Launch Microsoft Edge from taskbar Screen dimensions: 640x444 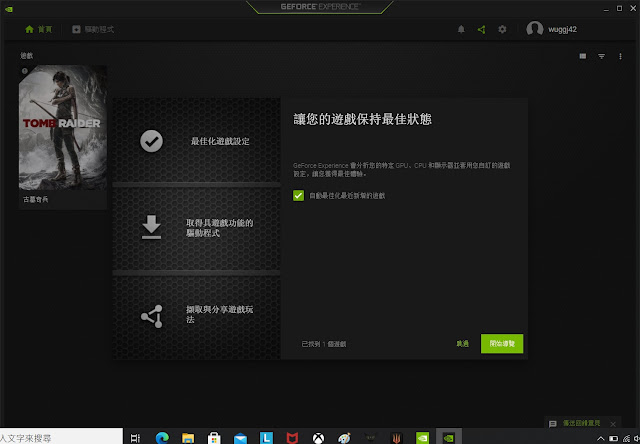162,438
